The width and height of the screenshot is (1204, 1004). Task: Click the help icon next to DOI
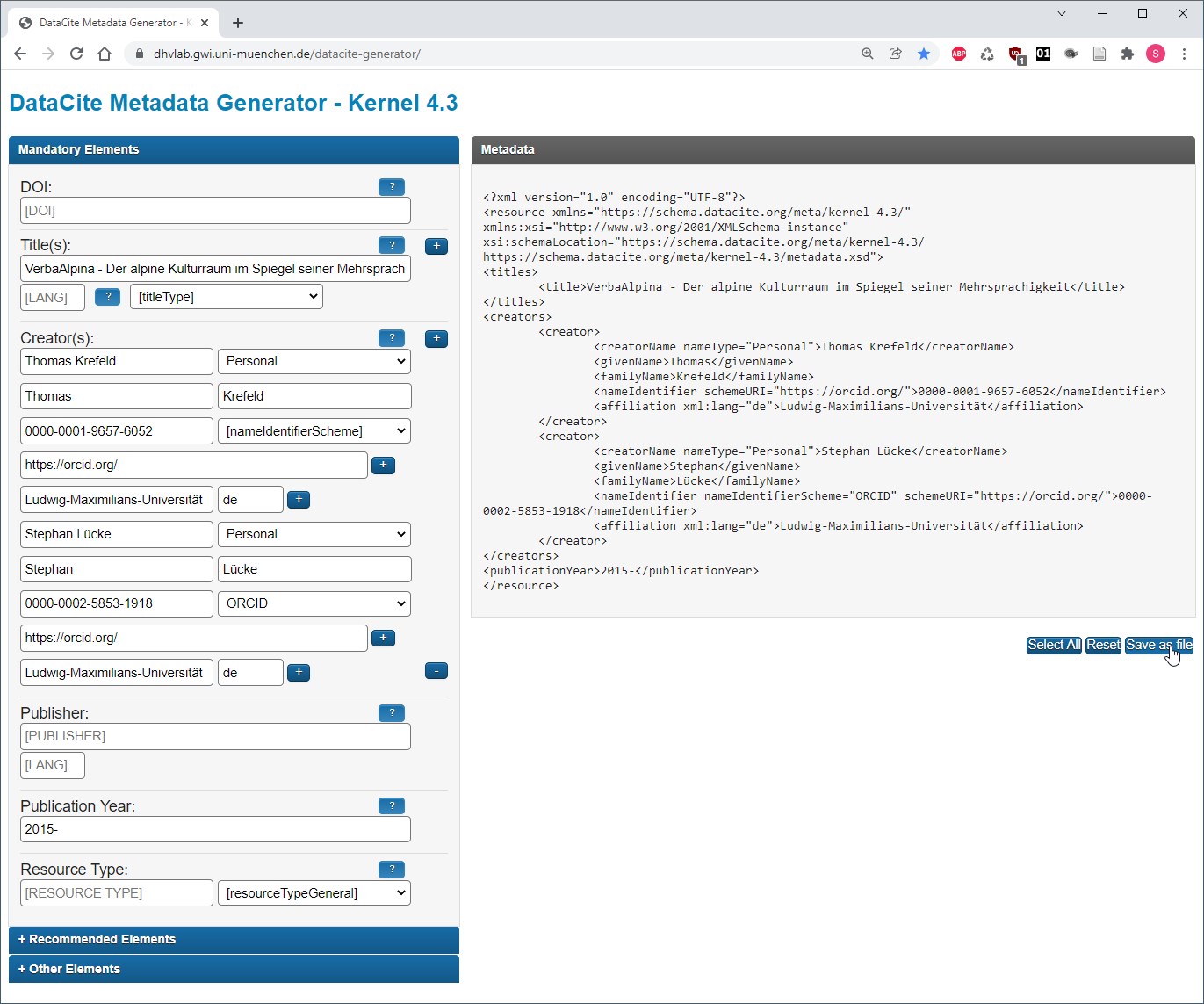point(391,187)
